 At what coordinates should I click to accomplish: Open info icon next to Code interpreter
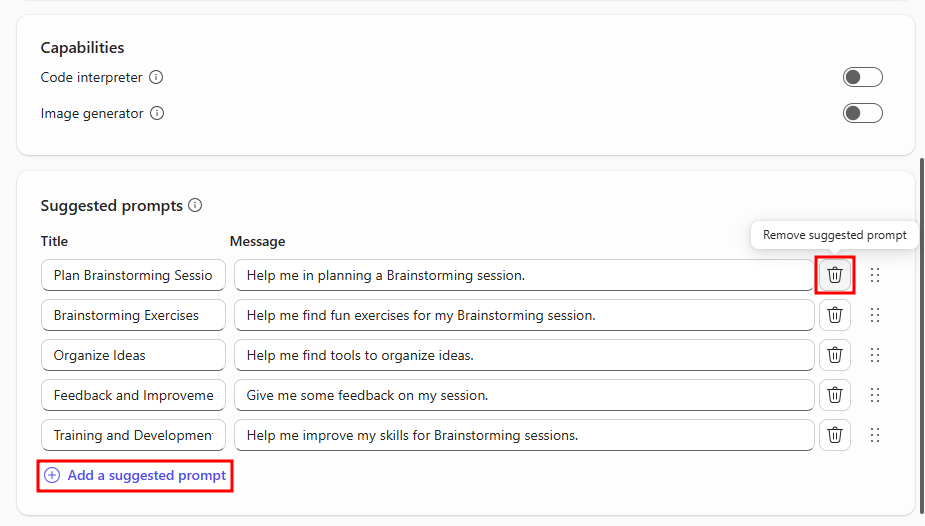156,77
